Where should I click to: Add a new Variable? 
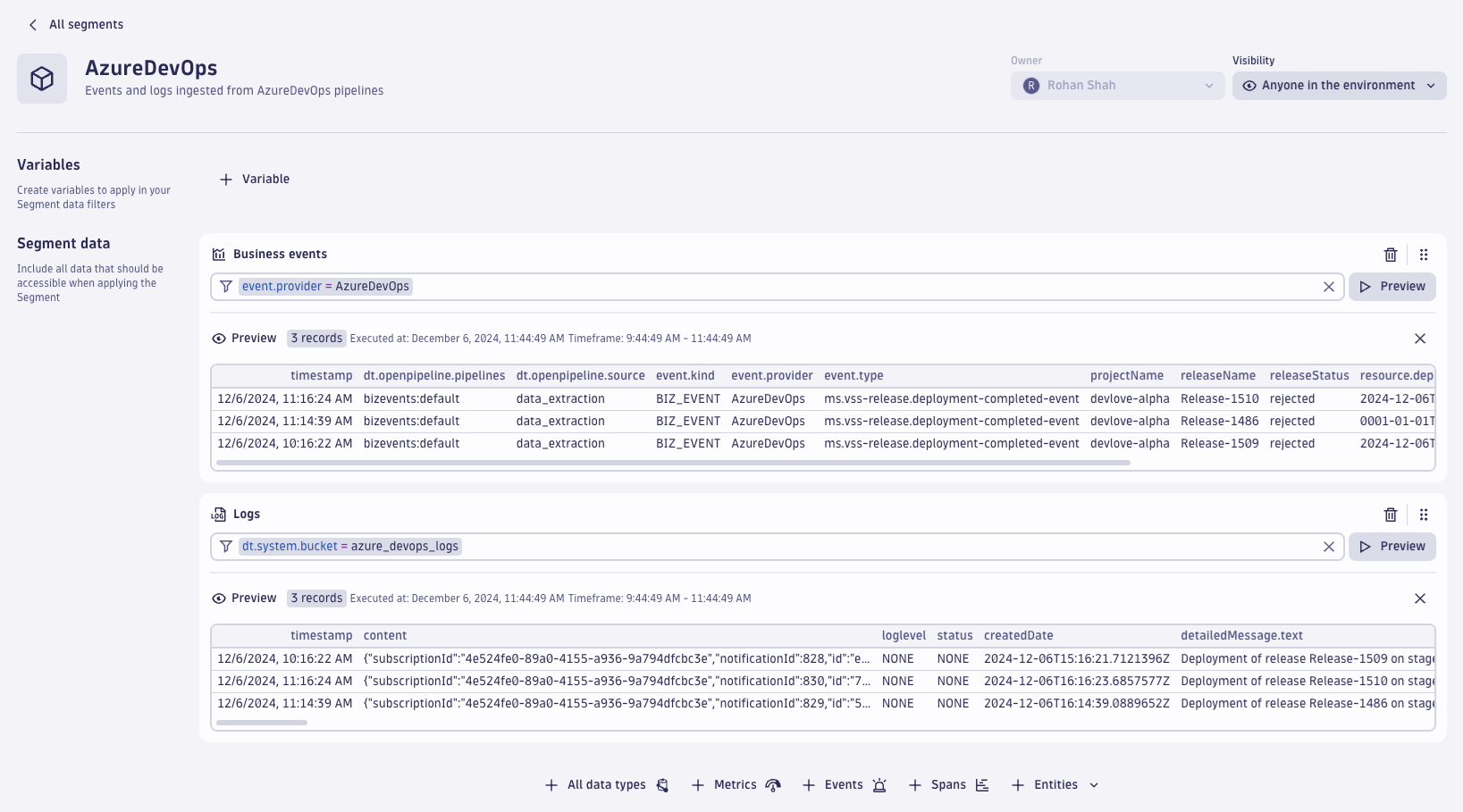[255, 179]
